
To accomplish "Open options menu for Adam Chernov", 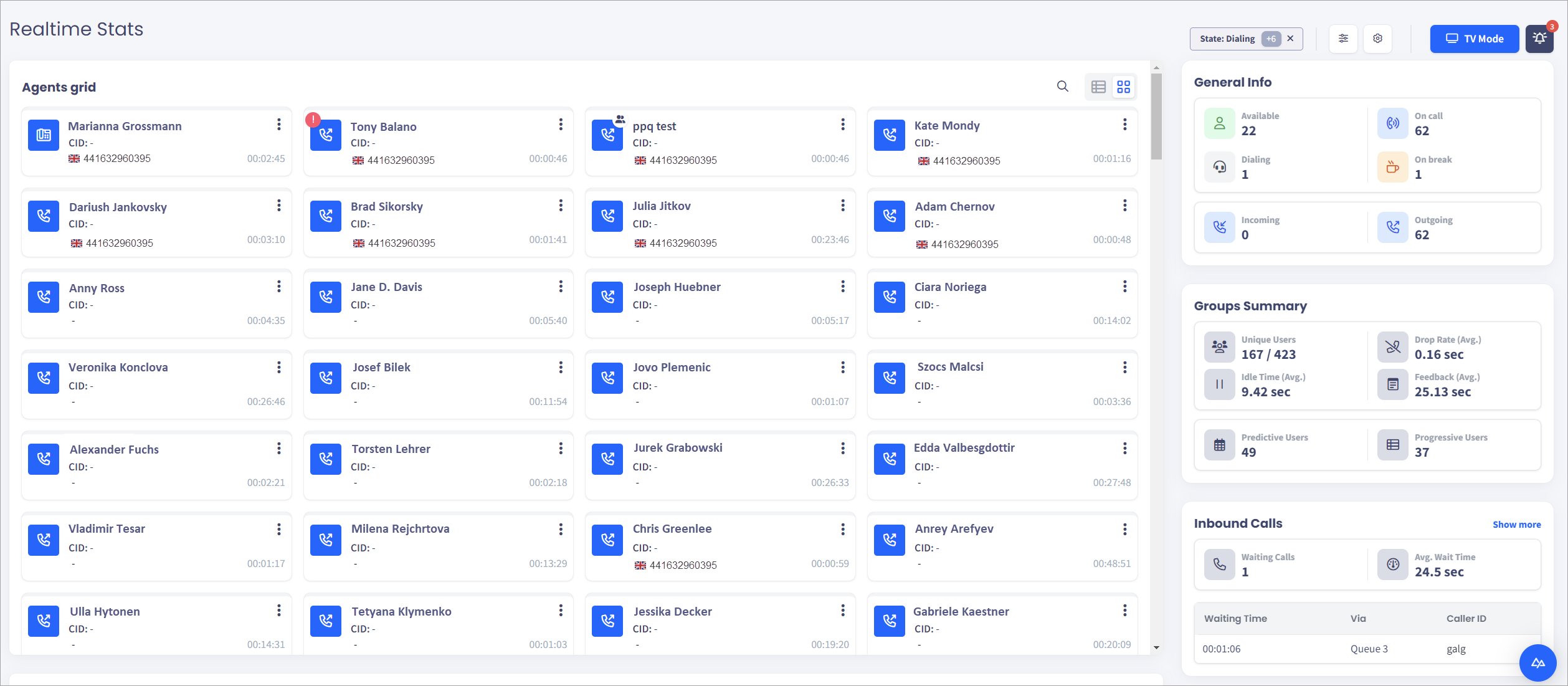I will [1124, 206].
